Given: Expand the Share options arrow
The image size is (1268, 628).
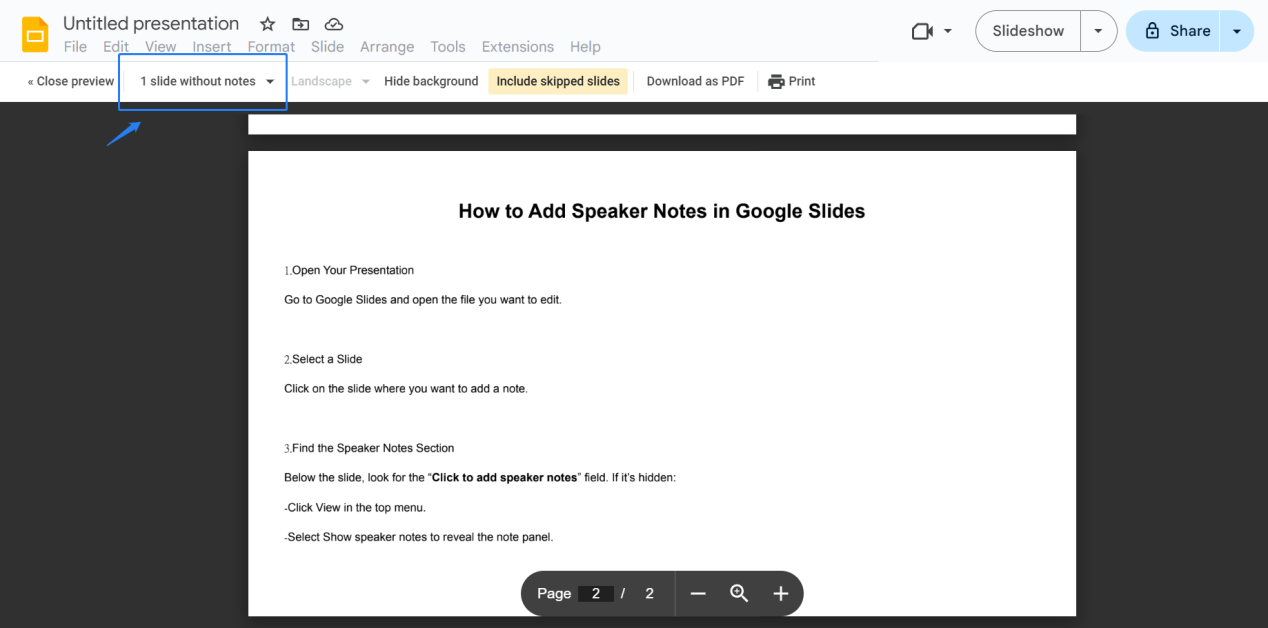Looking at the screenshot, I should click(x=1237, y=31).
